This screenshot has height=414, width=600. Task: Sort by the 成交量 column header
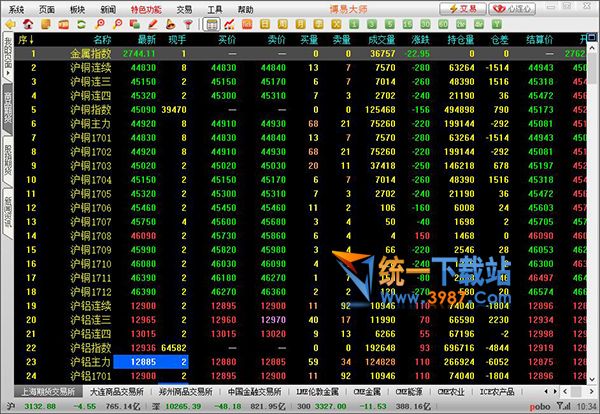[382, 39]
